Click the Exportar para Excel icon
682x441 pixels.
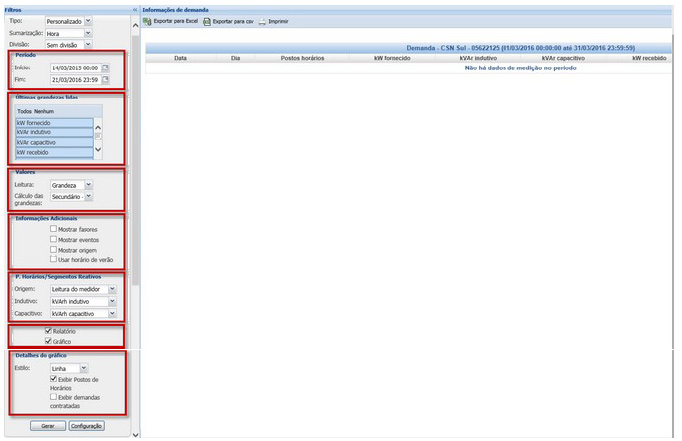point(148,21)
